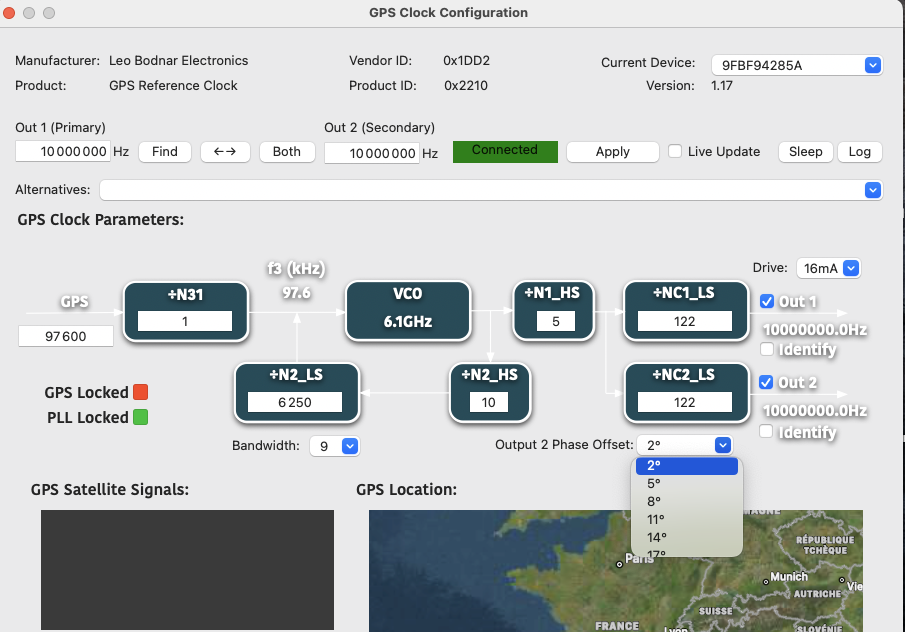Click the Both button
This screenshot has width=905, height=632.
(x=287, y=152)
